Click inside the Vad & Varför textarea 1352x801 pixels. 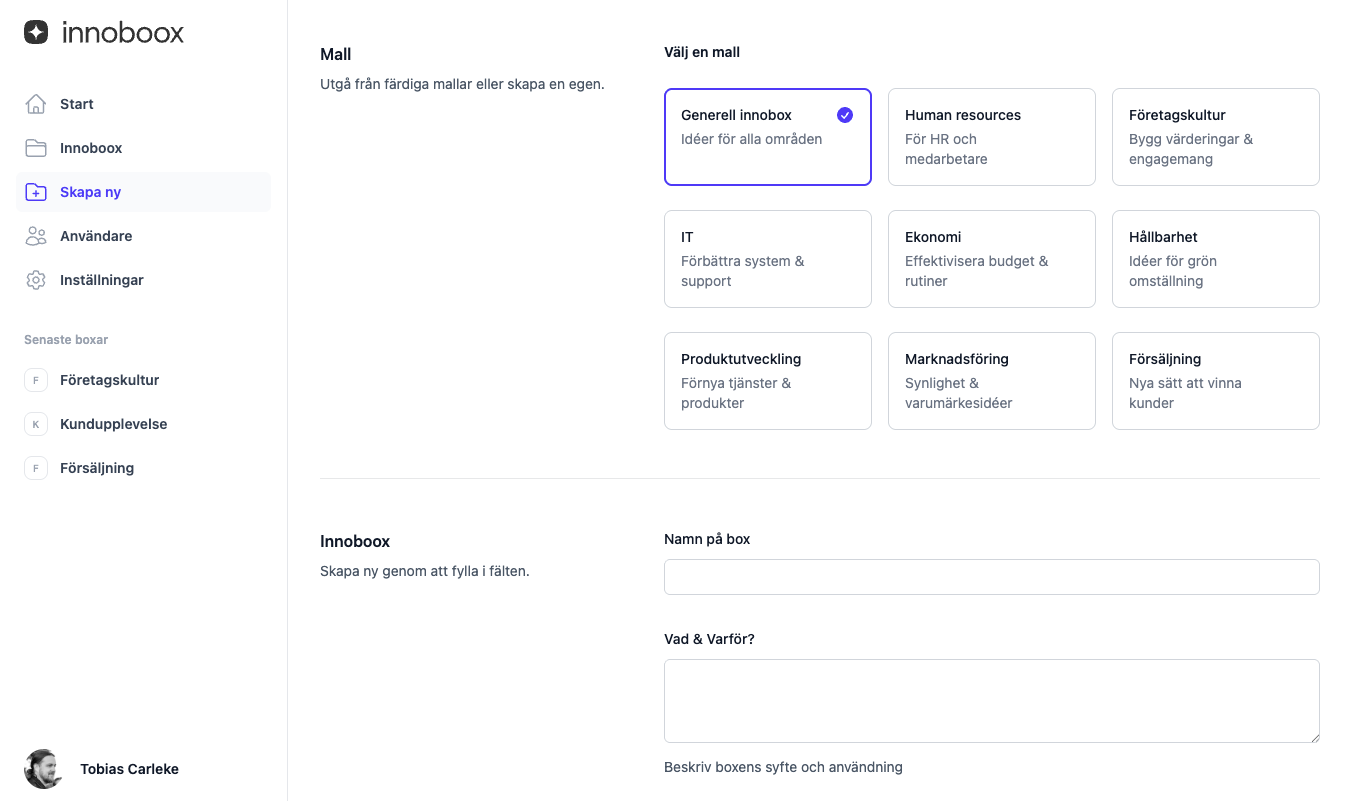pos(991,700)
